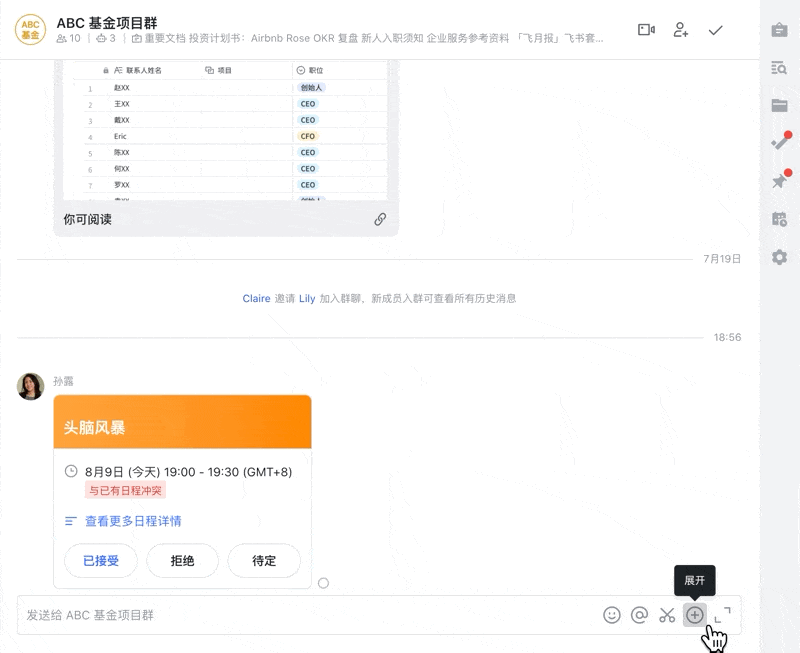Open the pinned messages sidebar icon
Viewport: 800px width, 653px height.
779,181
